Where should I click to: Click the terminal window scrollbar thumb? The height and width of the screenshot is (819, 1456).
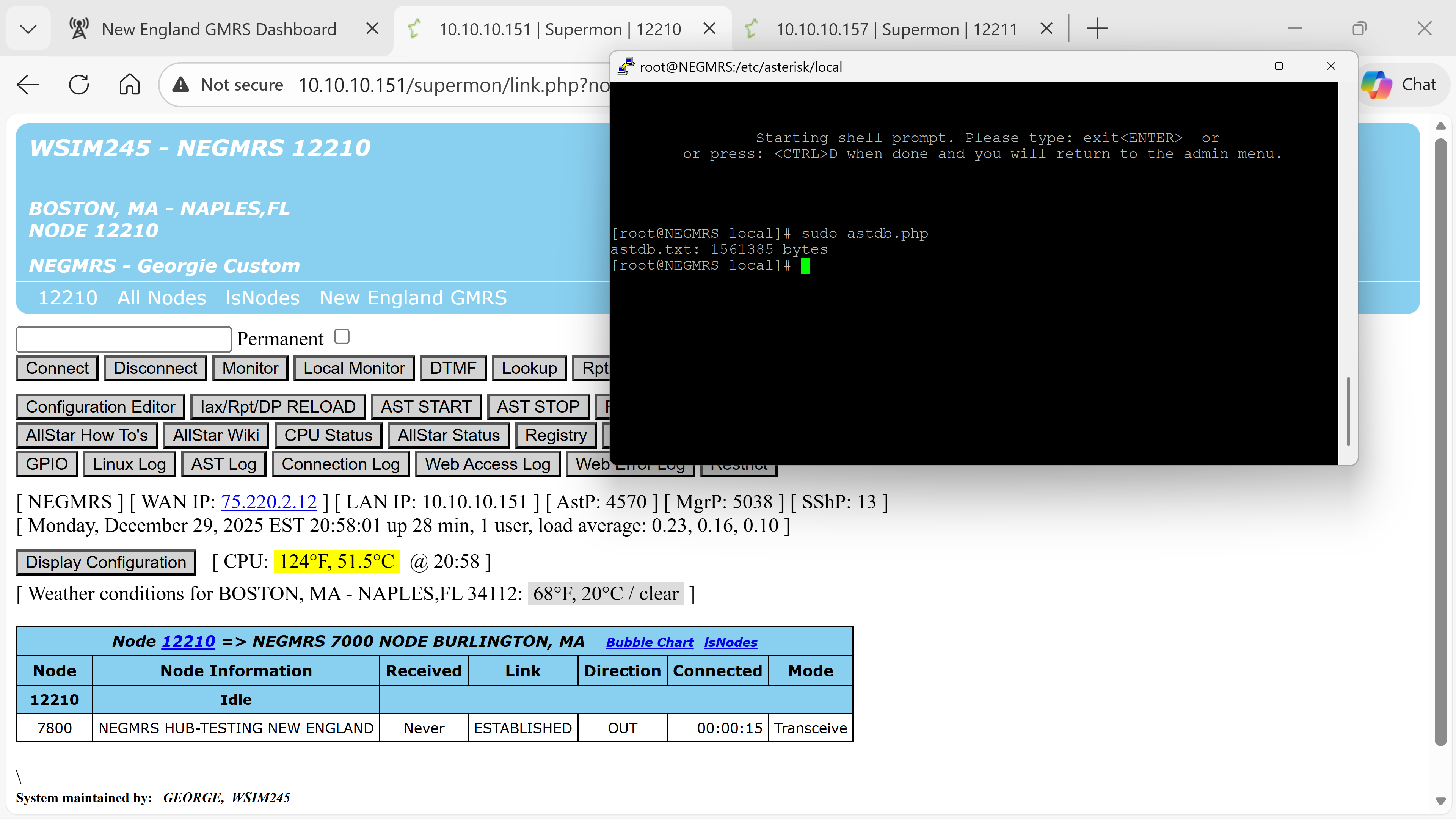[x=1349, y=411]
